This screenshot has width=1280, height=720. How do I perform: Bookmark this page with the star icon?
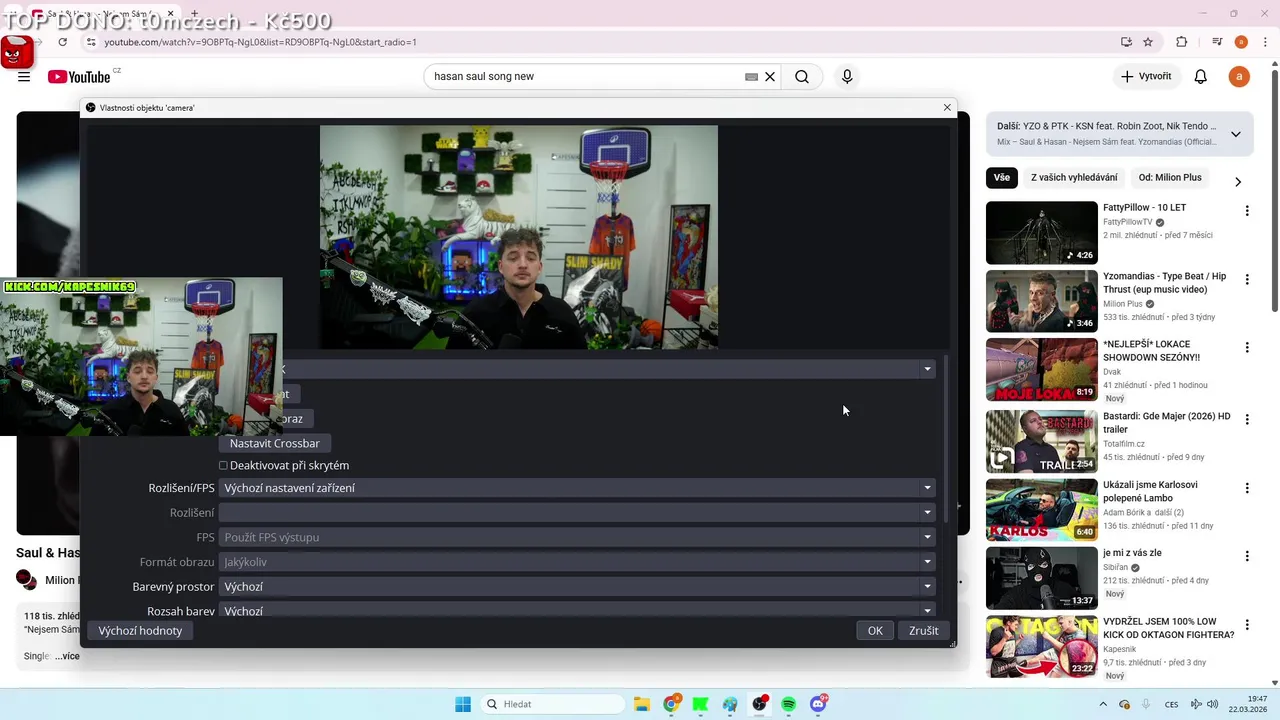(1148, 42)
